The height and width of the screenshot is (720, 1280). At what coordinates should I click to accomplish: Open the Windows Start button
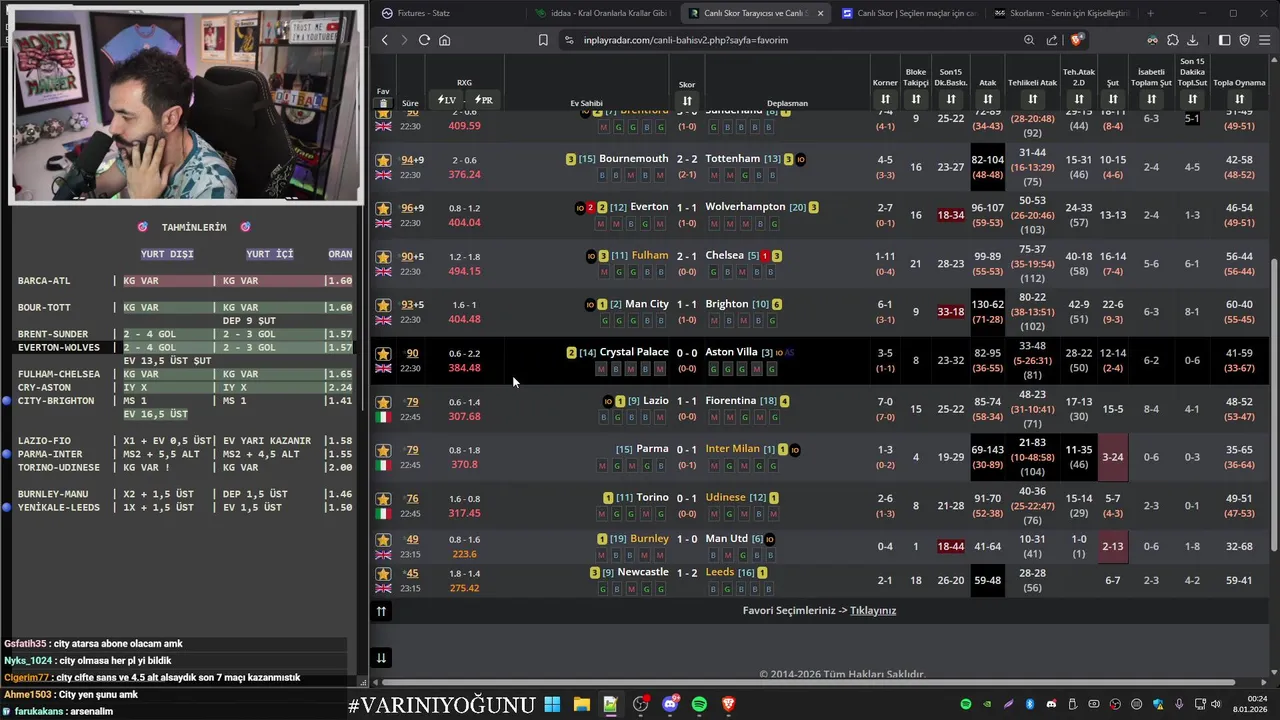pyautogui.click(x=552, y=704)
